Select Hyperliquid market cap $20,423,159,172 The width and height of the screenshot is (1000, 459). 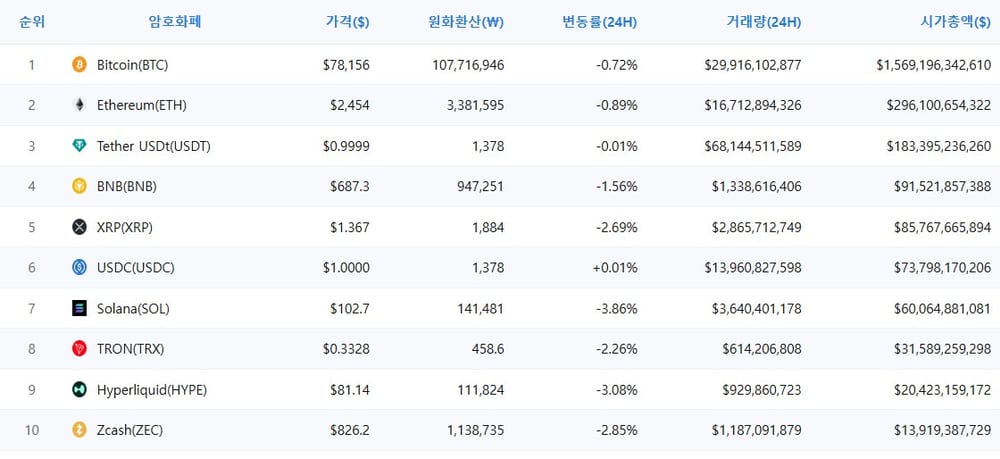click(943, 390)
